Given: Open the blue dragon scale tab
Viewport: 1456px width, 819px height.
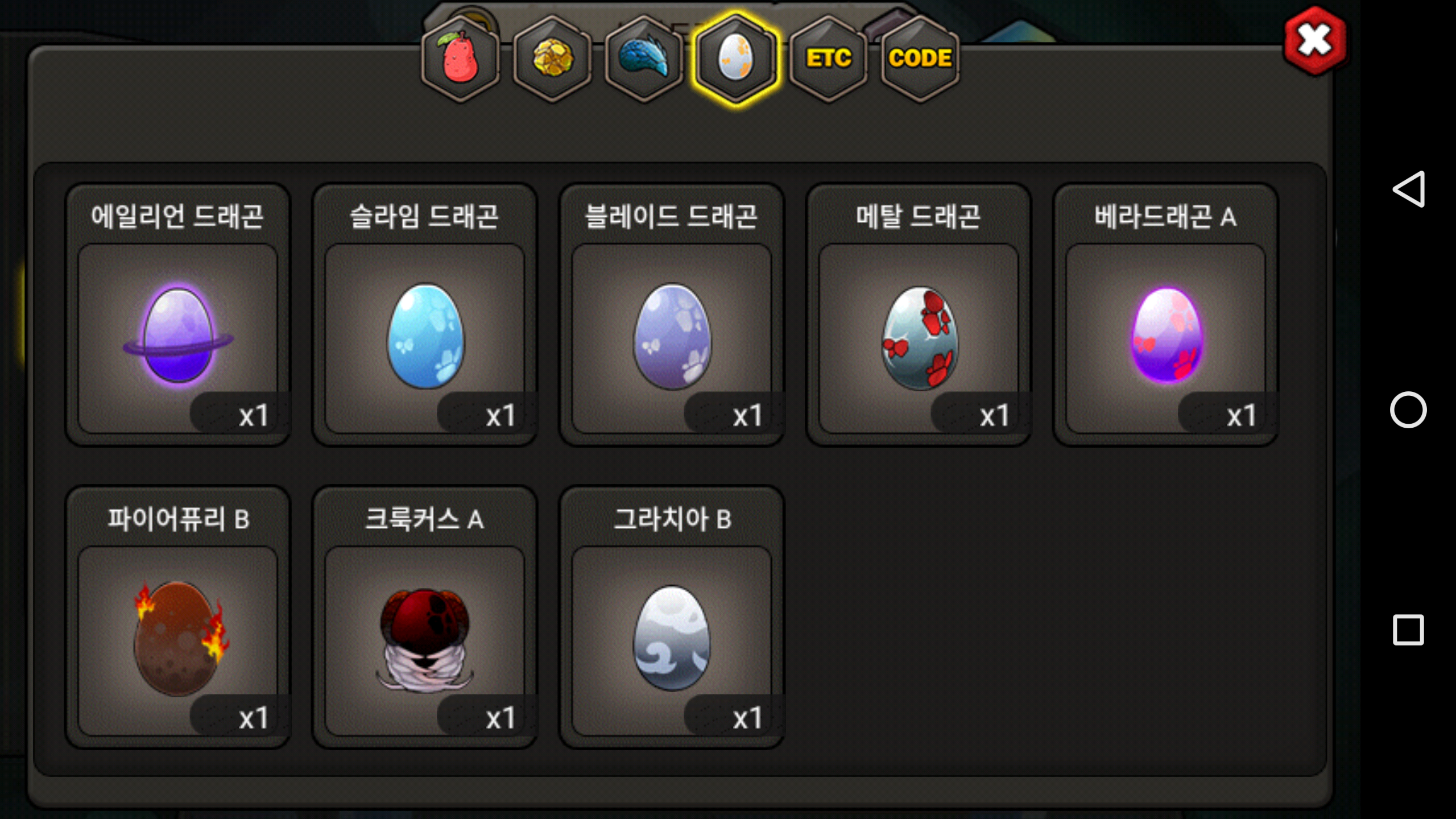Looking at the screenshot, I should tap(644, 59).
